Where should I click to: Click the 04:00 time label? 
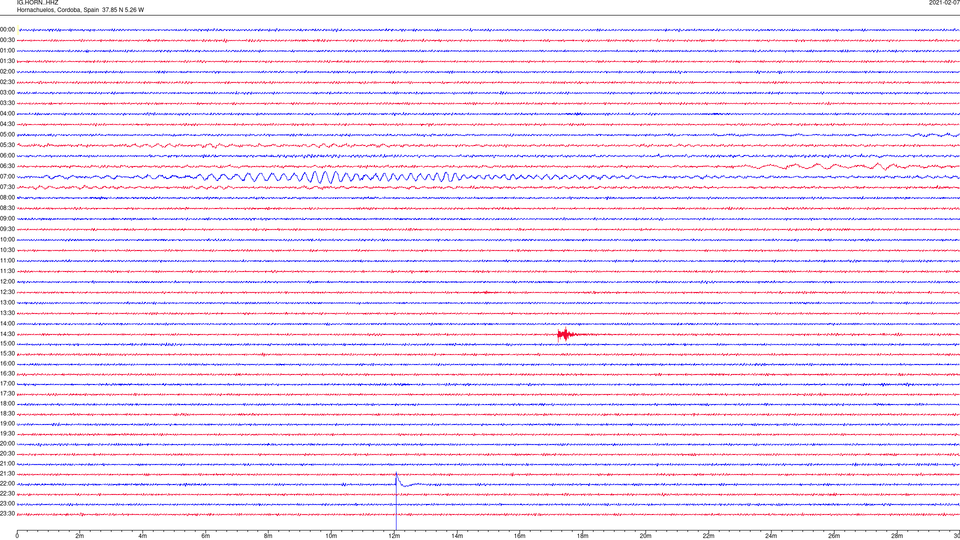click(7, 114)
